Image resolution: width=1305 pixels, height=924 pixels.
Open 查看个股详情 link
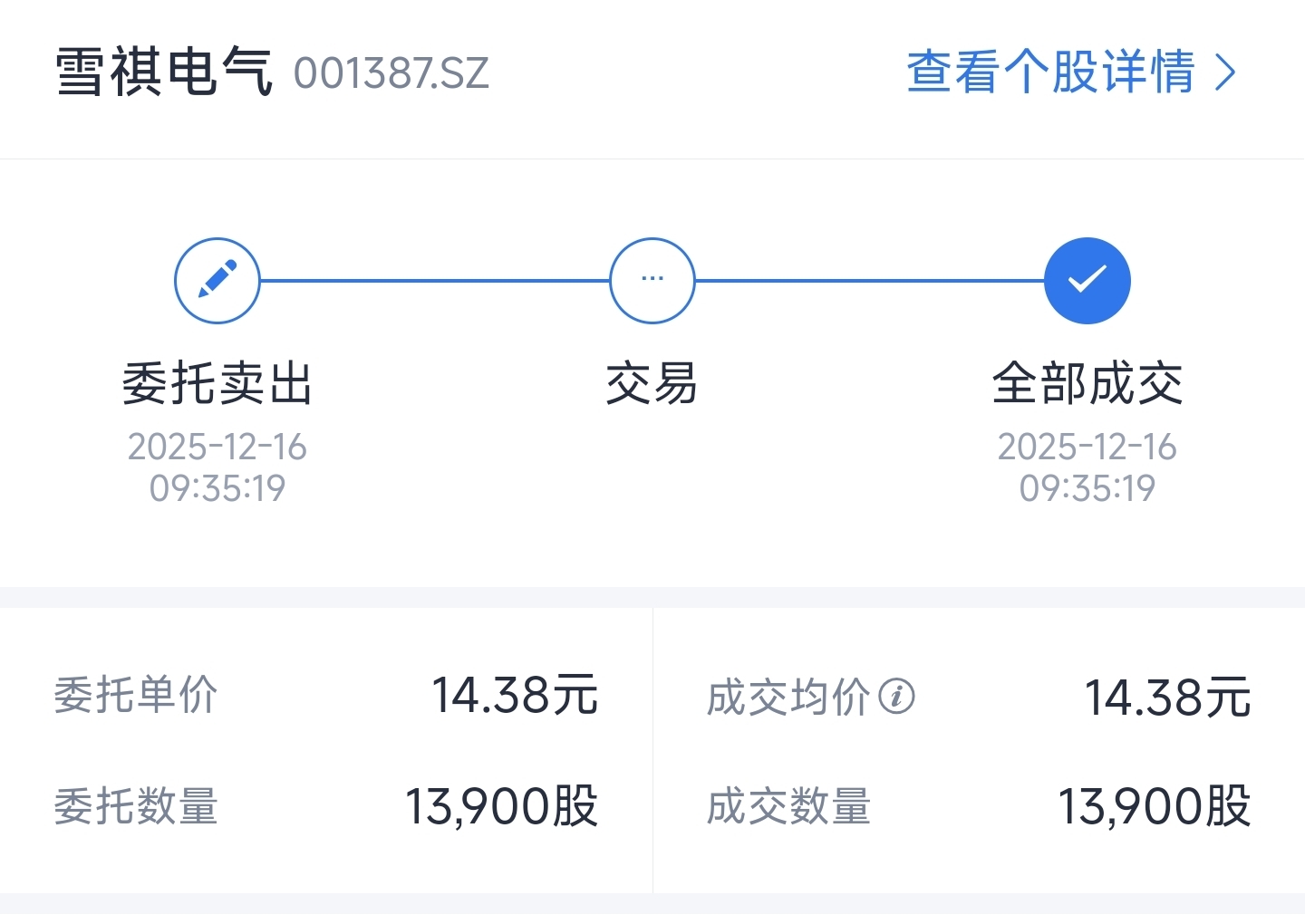(x=1051, y=72)
